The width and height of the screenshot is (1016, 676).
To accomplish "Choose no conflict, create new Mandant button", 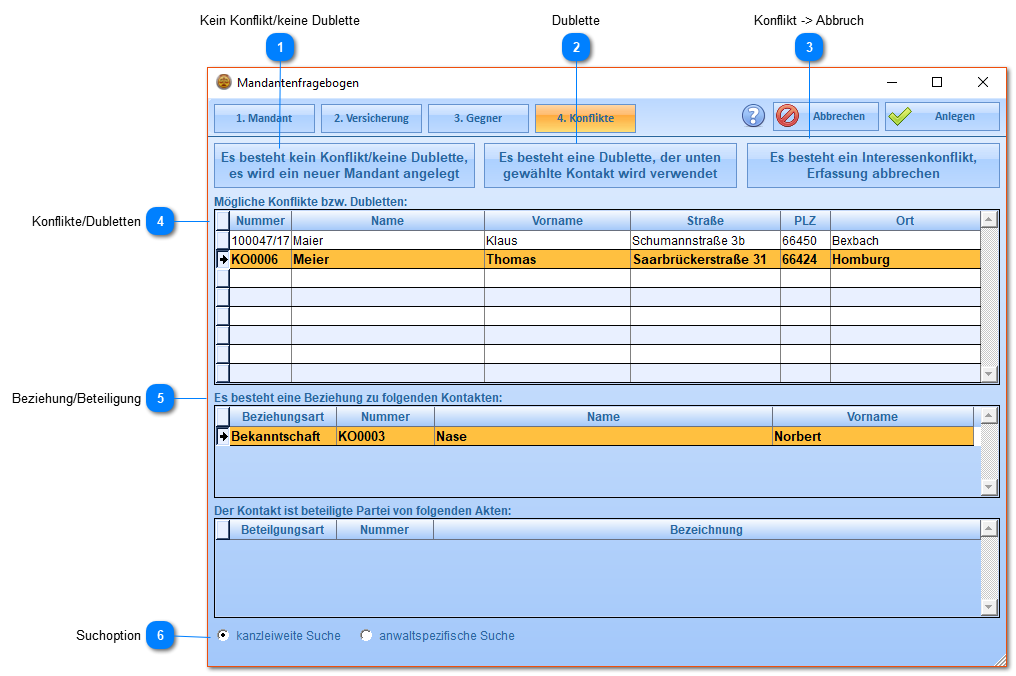I will [x=344, y=165].
